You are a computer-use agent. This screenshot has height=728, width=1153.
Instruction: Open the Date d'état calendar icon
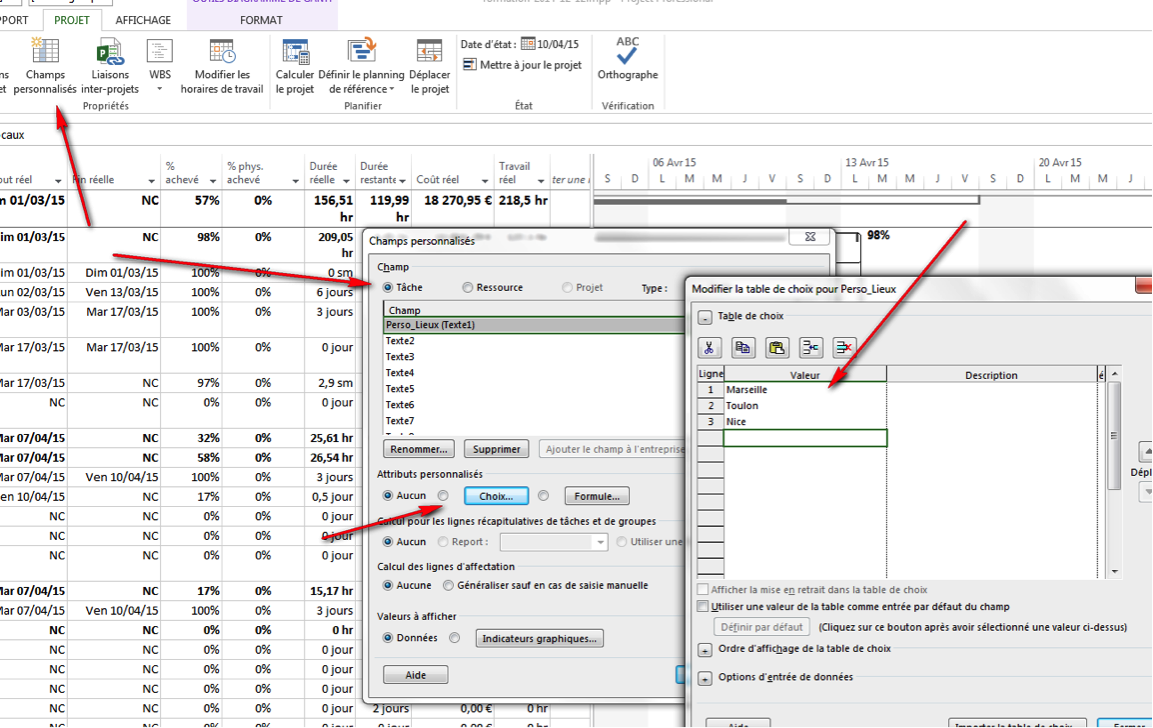tap(528, 44)
